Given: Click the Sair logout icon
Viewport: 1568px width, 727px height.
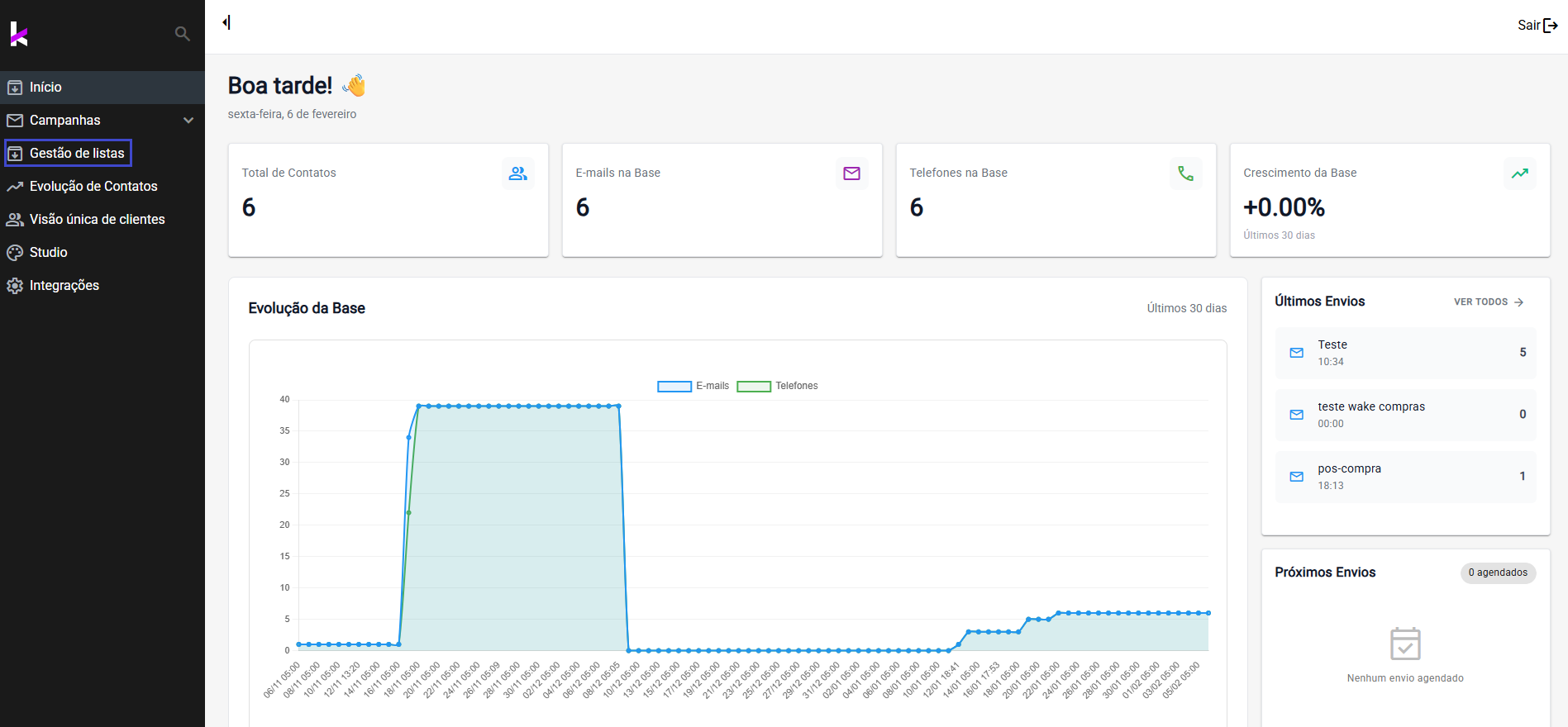Looking at the screenshot, I should pos(1550,26).
